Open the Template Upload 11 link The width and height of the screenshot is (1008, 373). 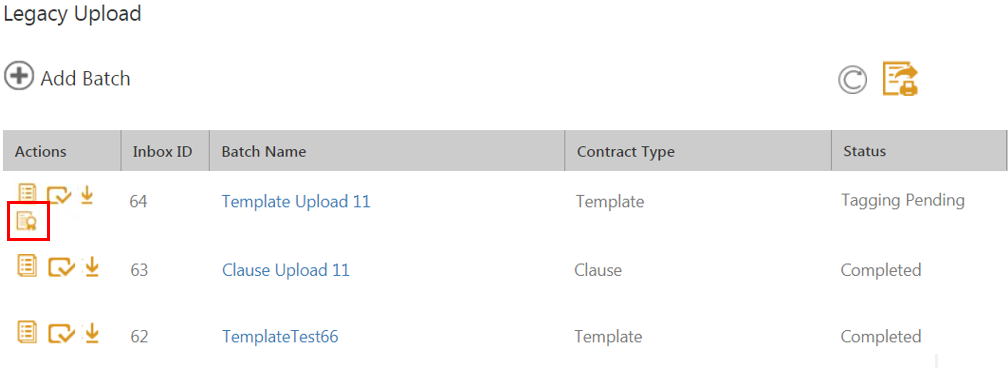[296, 201]
